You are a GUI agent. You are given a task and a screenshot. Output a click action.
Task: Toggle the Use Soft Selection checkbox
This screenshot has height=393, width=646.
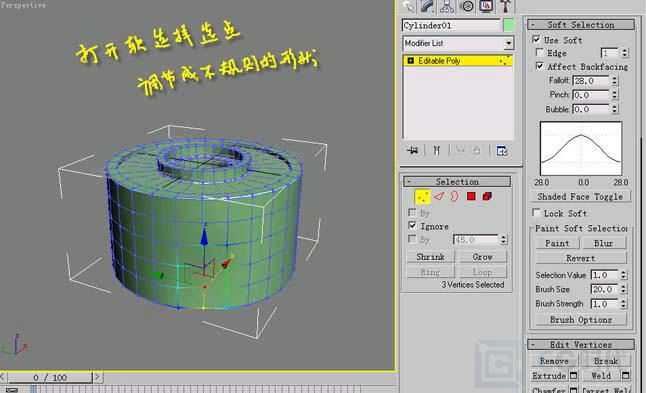point(536,40)
